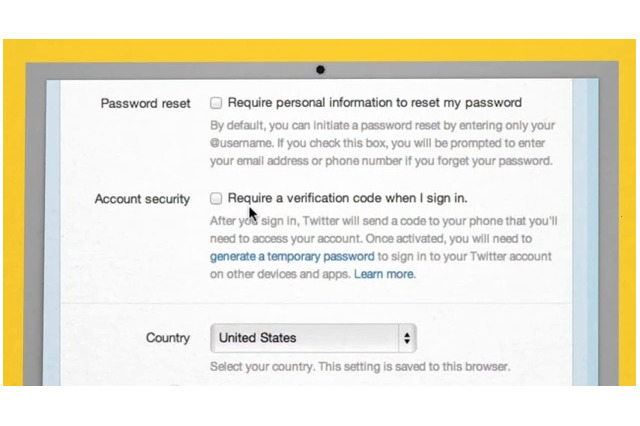The height and width of the screenshot is (426, 640).
Task: Click the 'Password reset' section label
Action: click(145, 103)
